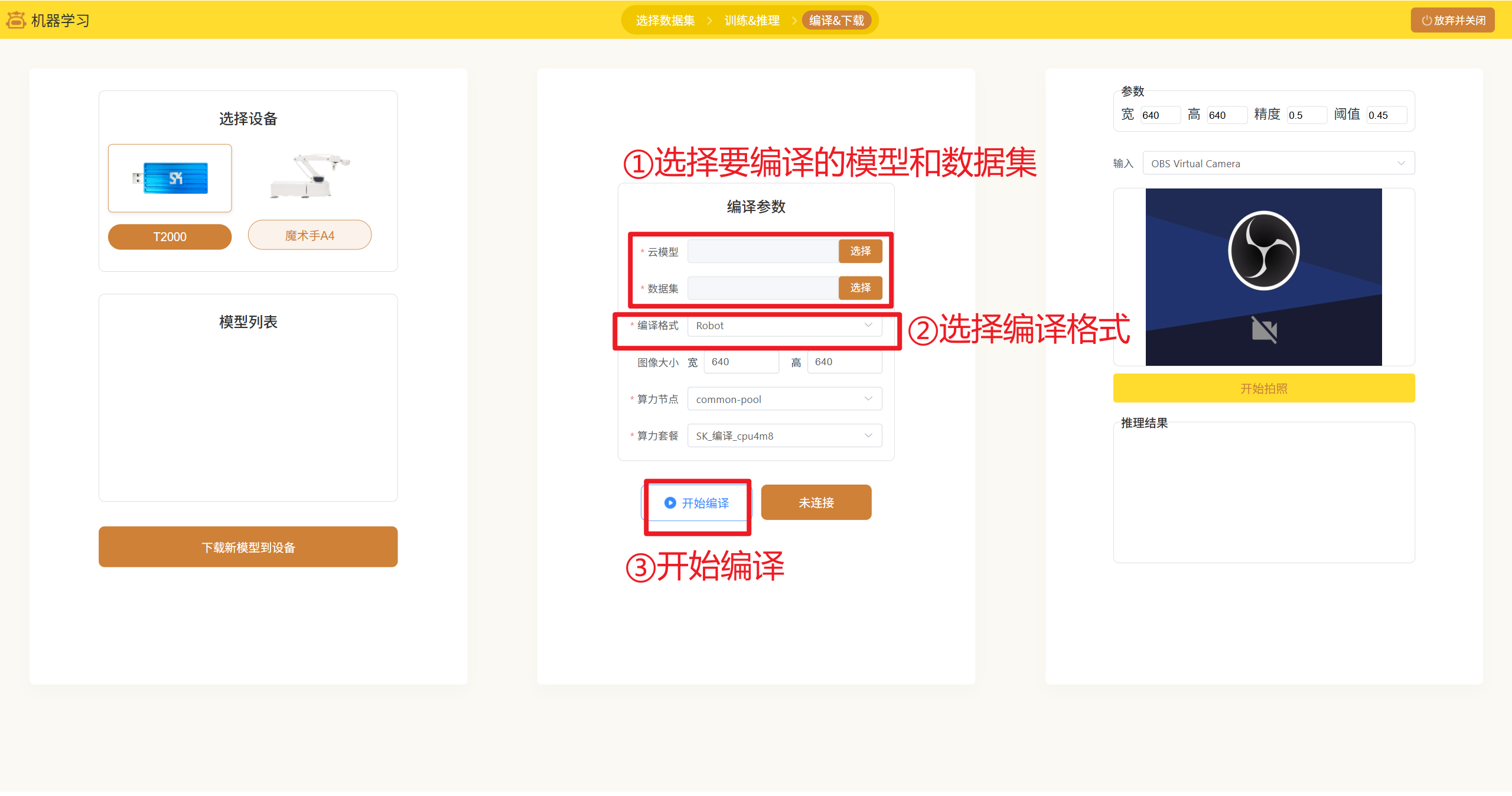Click the chevron arrow after 选择数据集 step
Screen dimensions: 1512x796
click(709, 21)
